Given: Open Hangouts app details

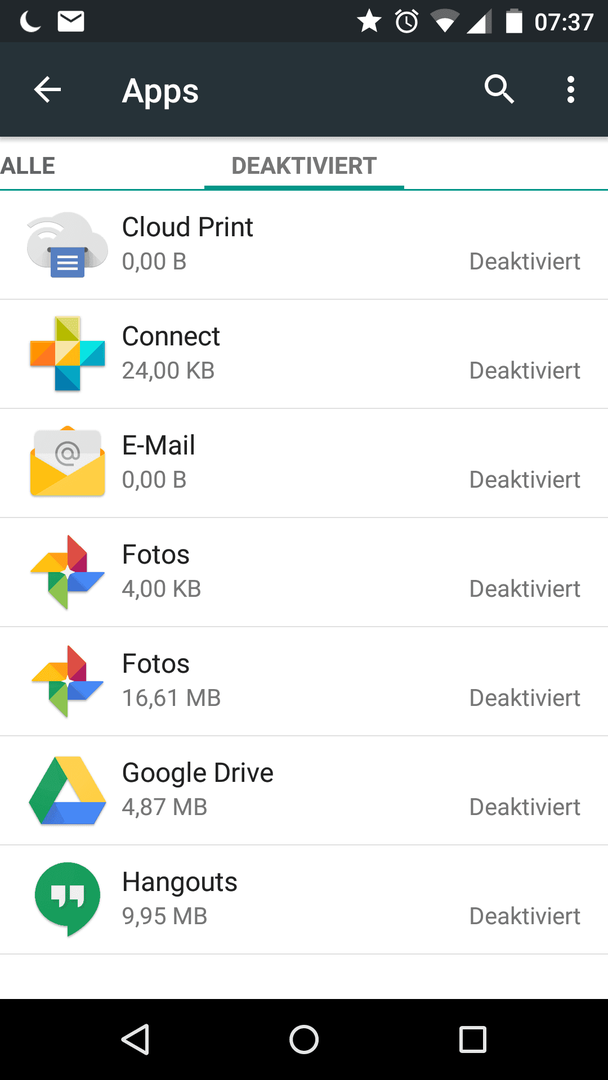Looking at the screenshot, I should tap(304, 899).
